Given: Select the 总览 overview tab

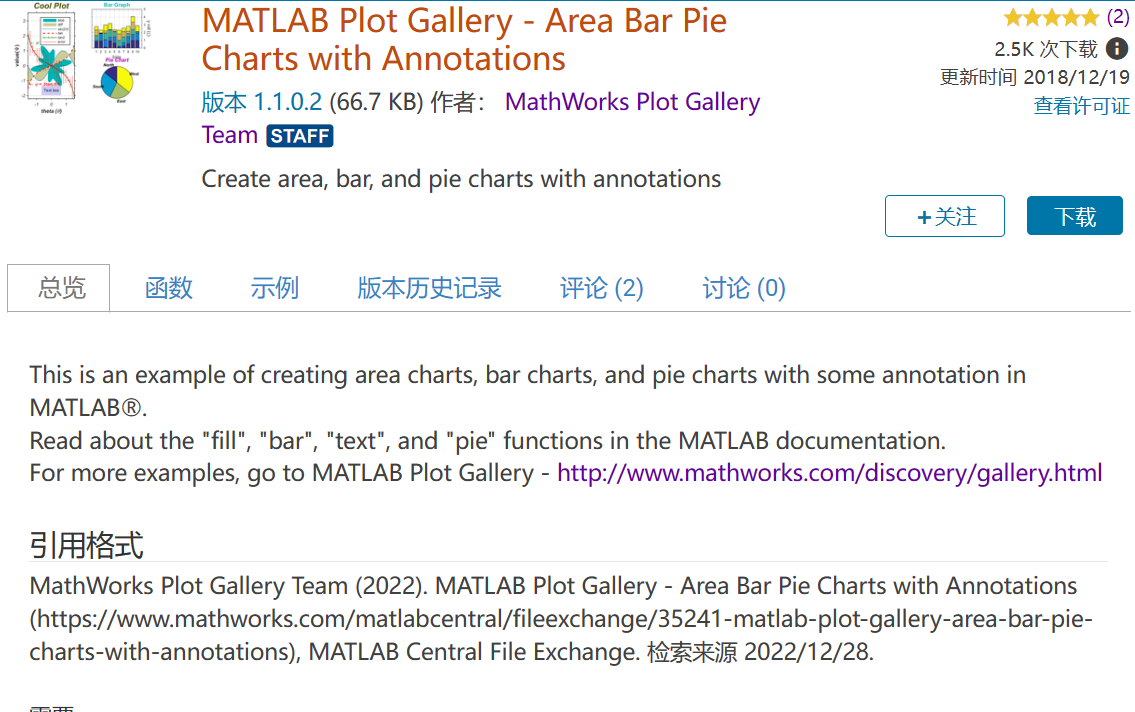Looking at the screenshot, I should pyautogui.click(x=62, y=288).
